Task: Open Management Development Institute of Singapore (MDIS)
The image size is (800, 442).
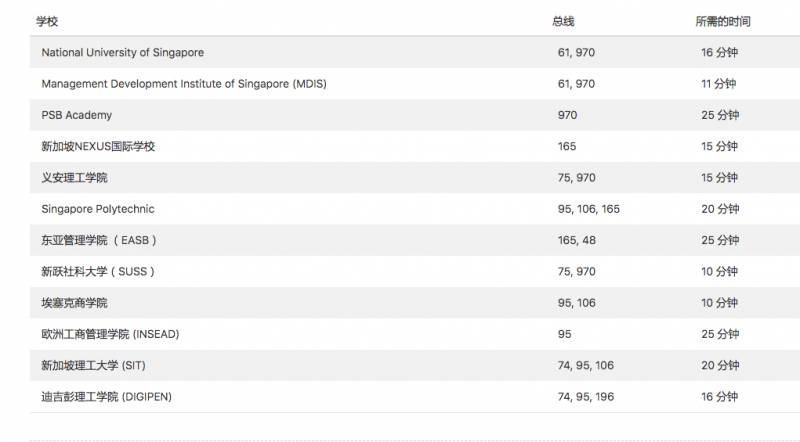Action: [184, 84]
